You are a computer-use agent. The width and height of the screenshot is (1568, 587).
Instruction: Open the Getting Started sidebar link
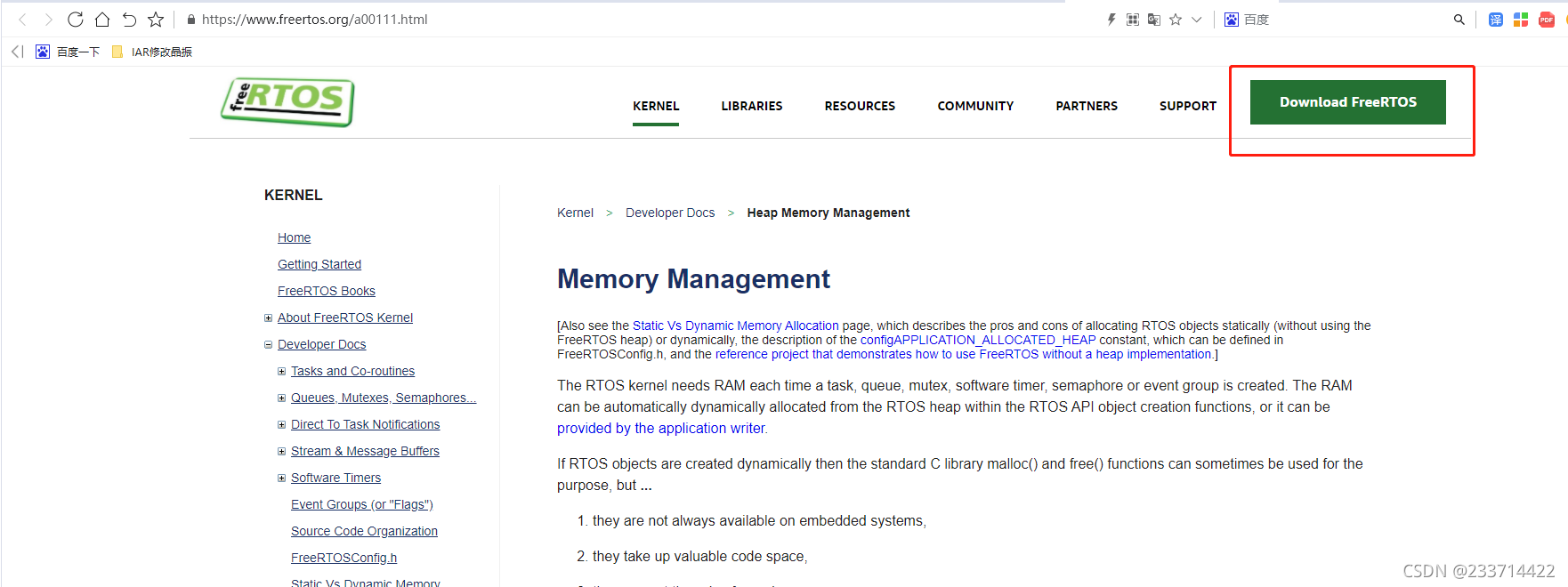319,264
